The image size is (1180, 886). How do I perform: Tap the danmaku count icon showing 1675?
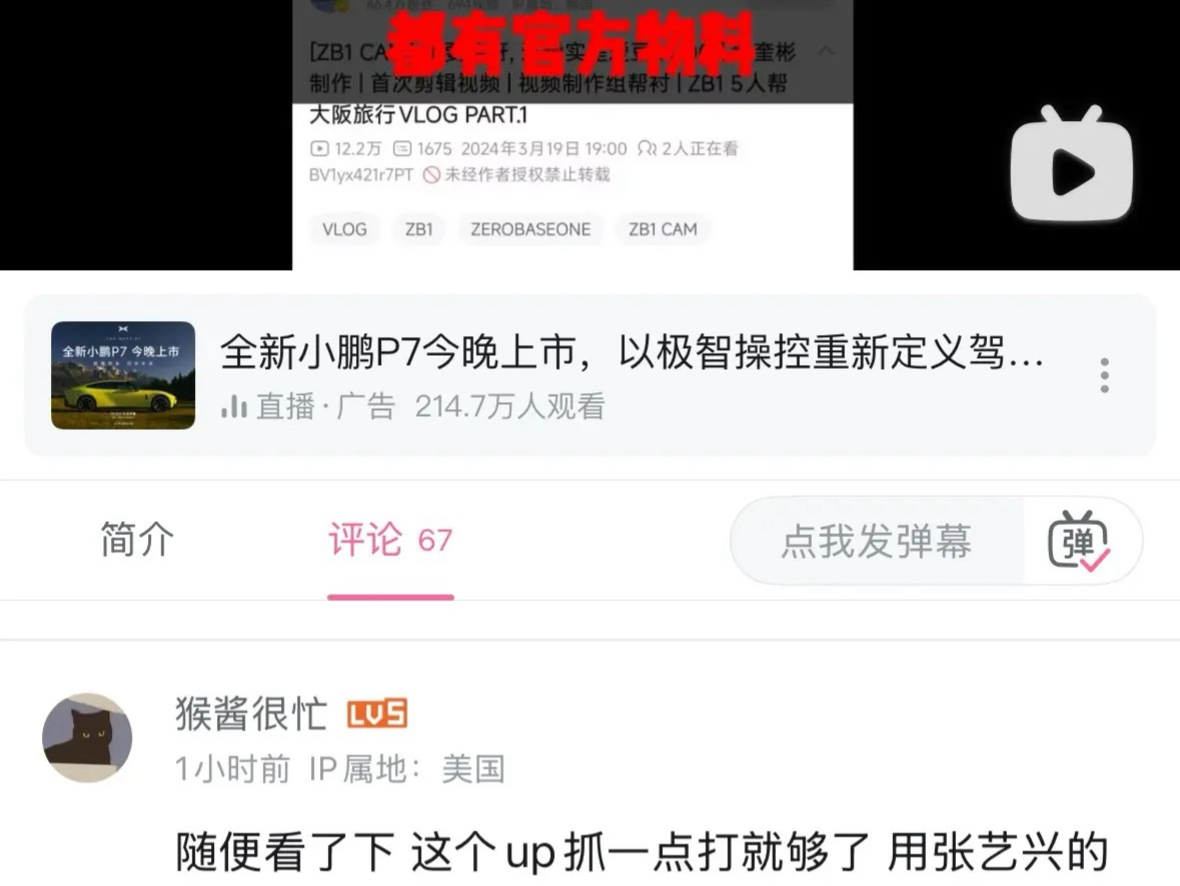point(403,149)
